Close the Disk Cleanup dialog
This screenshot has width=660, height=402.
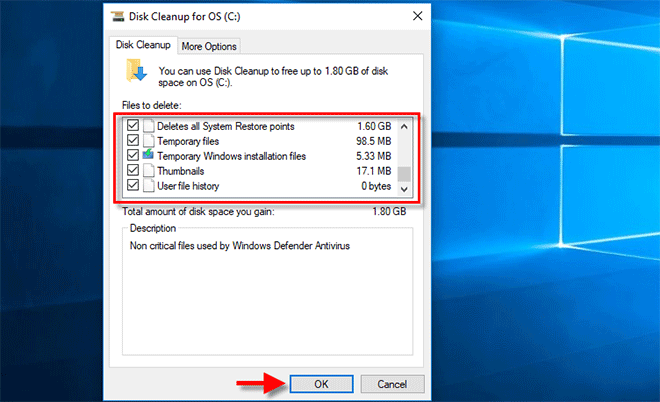click(417, 16)
